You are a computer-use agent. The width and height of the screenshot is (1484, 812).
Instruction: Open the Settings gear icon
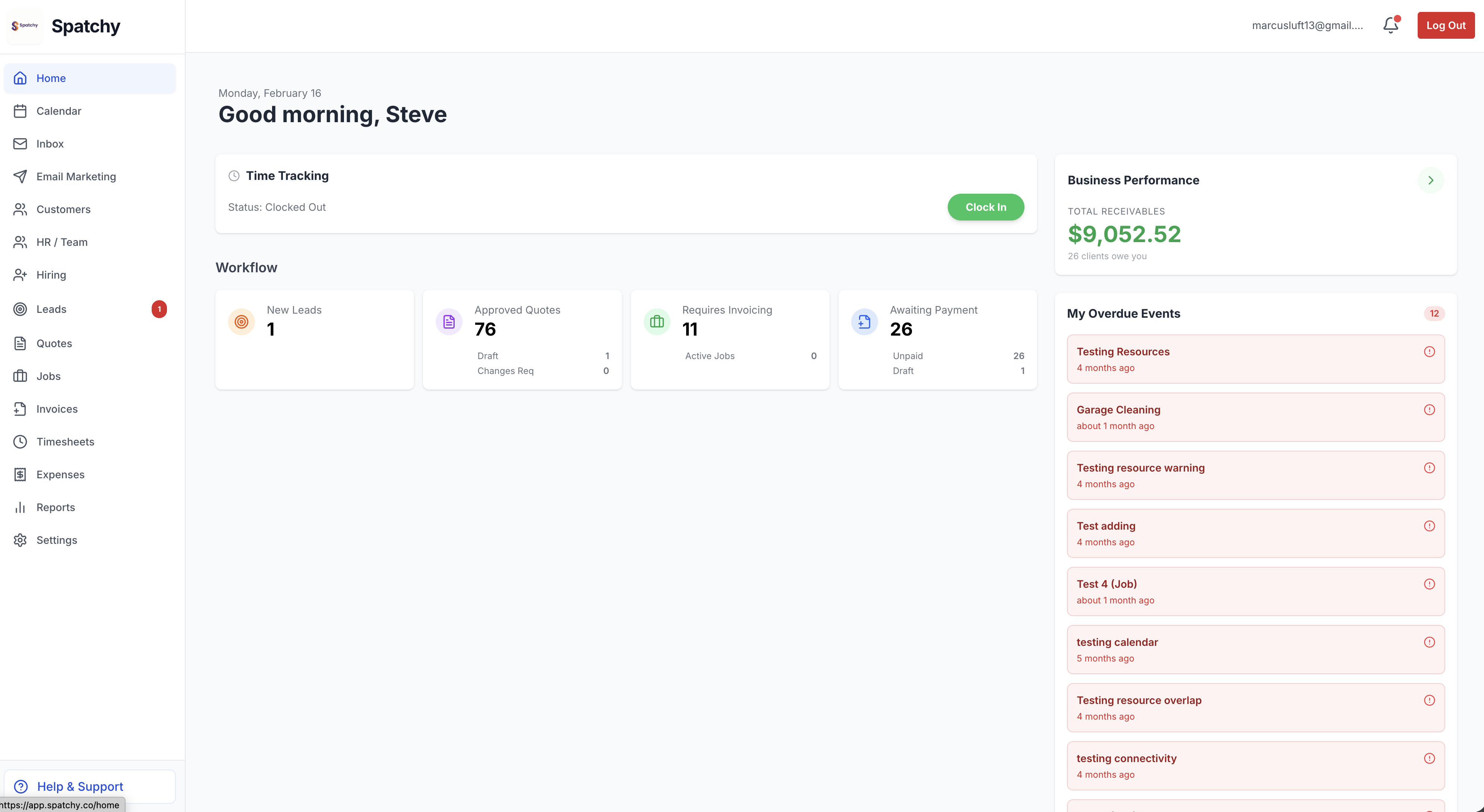click(x=20, y=541)
